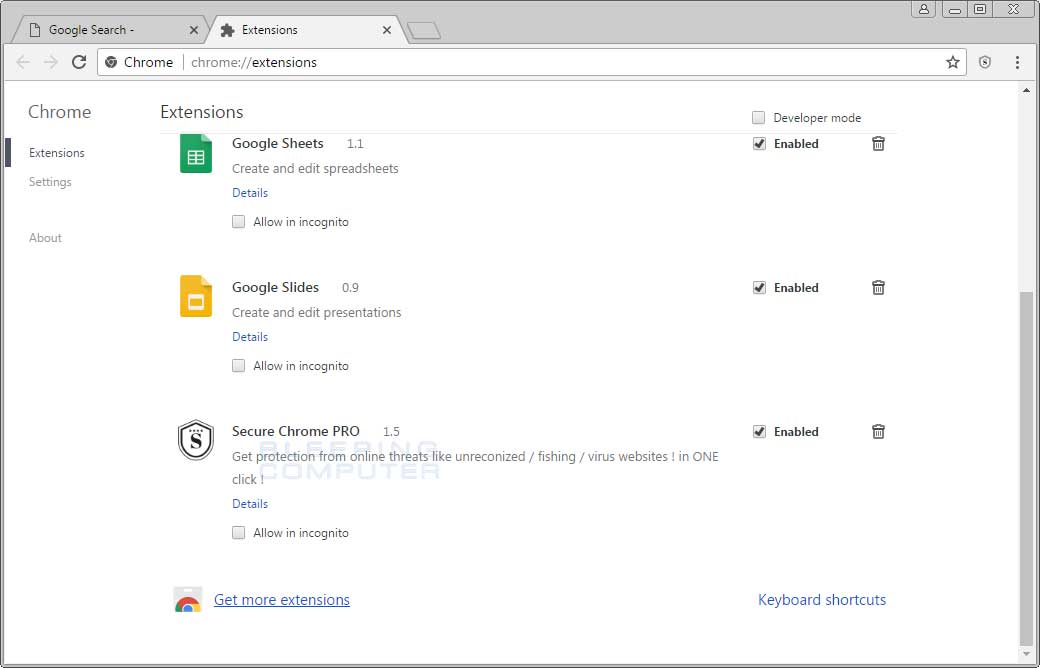Click the Extensions page heading
This screenshot has width=1040, height=668.
tap(202, 111)
